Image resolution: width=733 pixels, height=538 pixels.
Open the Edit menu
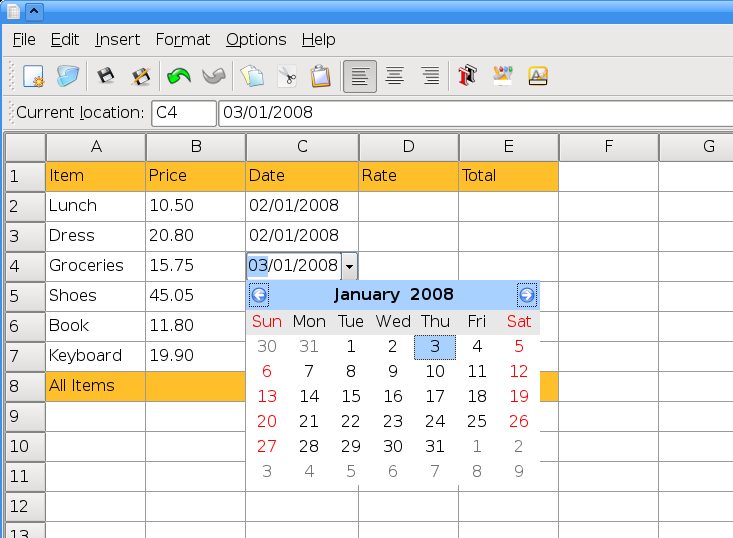pos(65,40)
